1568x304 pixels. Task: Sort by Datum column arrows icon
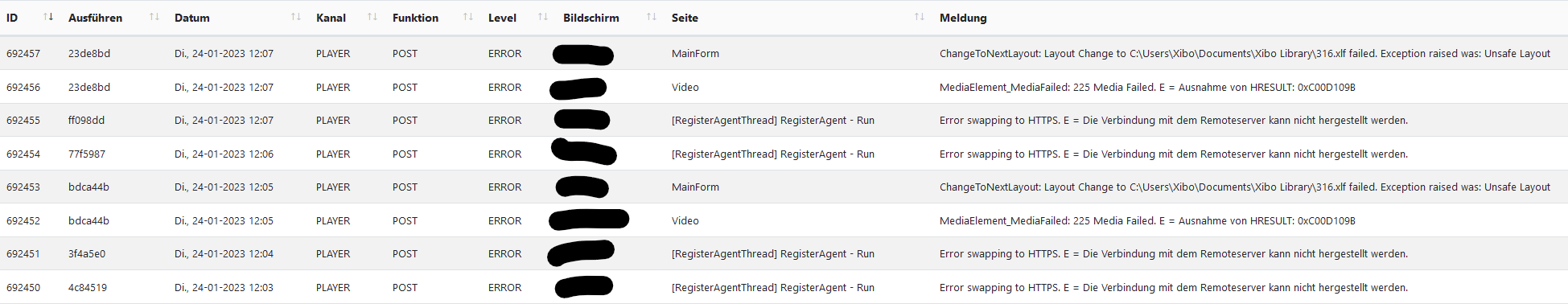point(296,17)
